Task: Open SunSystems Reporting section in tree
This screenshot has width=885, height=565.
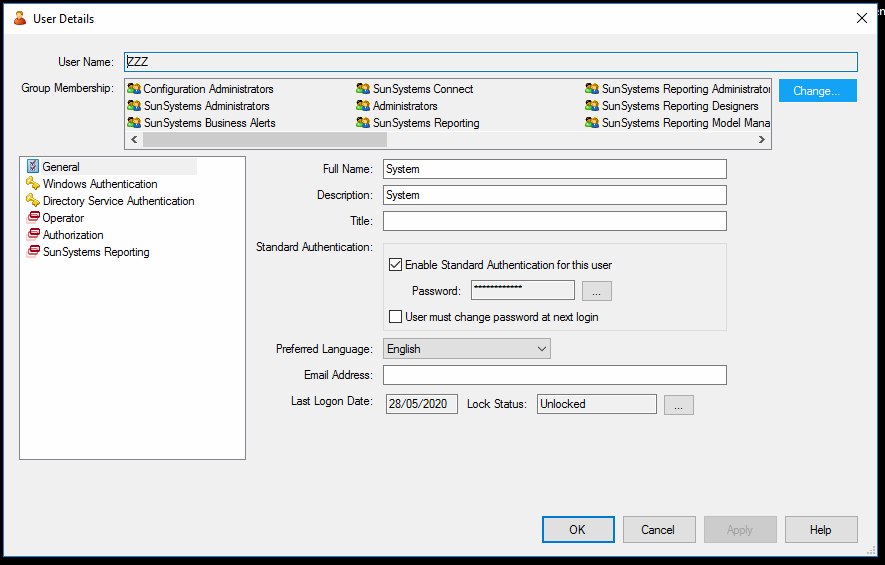Action: pos(96,252)
